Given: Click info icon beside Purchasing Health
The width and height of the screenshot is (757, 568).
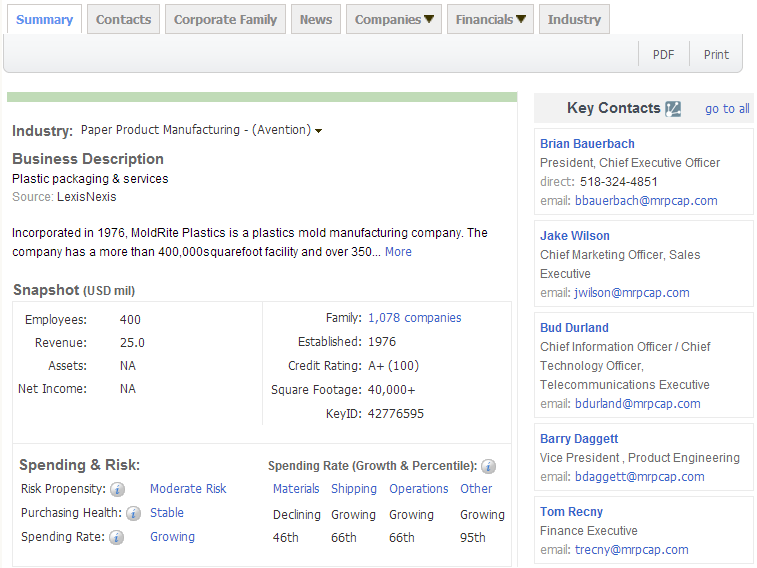Looking at the screenshot, I should (x=132, y=514).
